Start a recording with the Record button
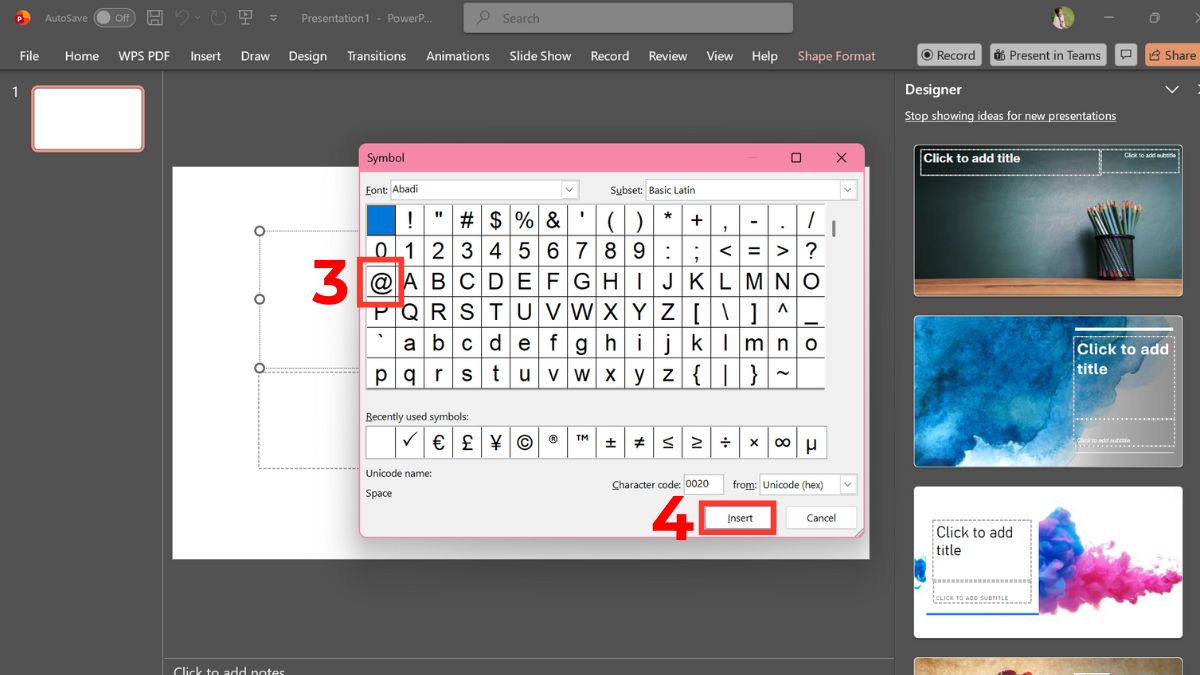Screen dimensions: 1200x675 [x=948, y=54]
